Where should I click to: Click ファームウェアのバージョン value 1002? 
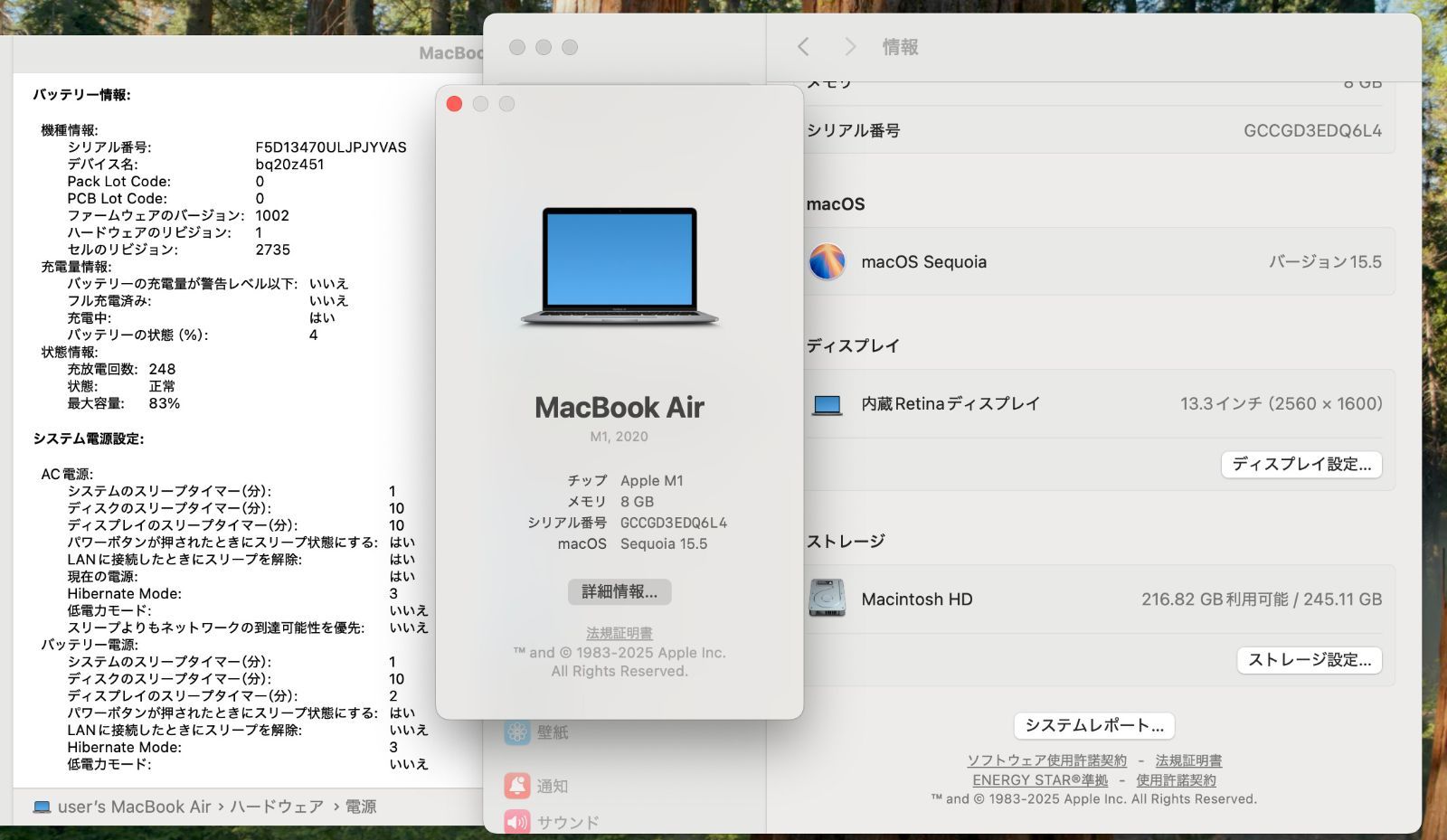point(272,215)
